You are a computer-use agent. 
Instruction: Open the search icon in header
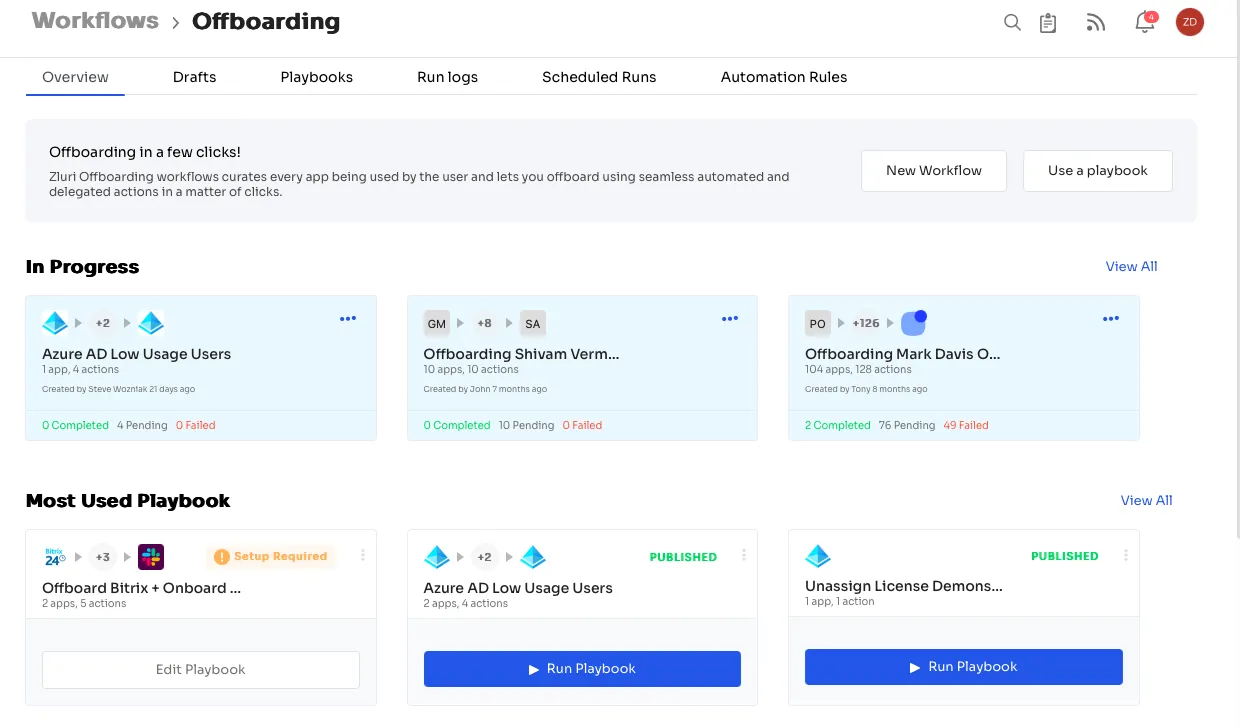[1012, 22]
